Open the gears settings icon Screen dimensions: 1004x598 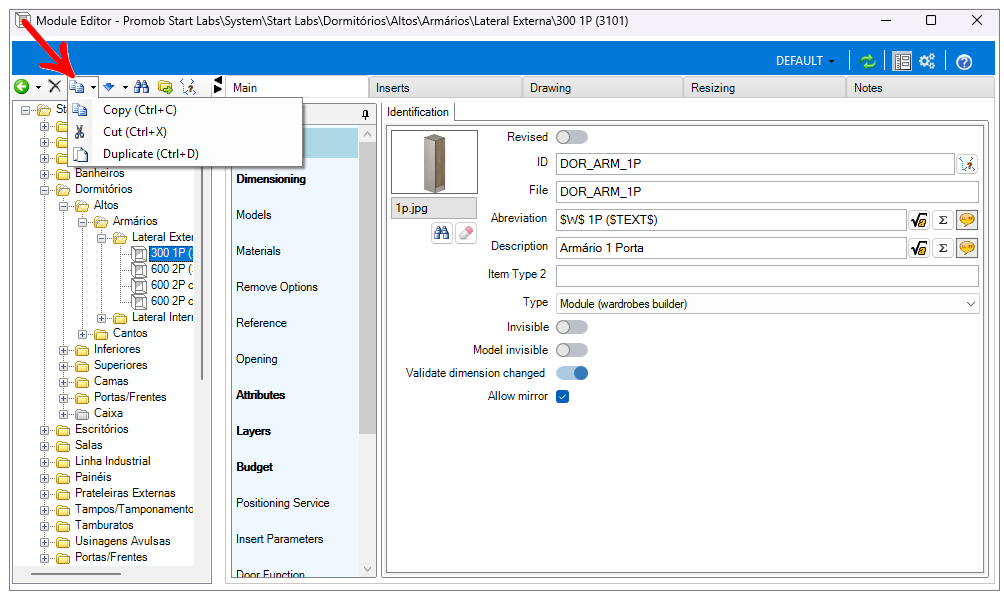(927, 61)
